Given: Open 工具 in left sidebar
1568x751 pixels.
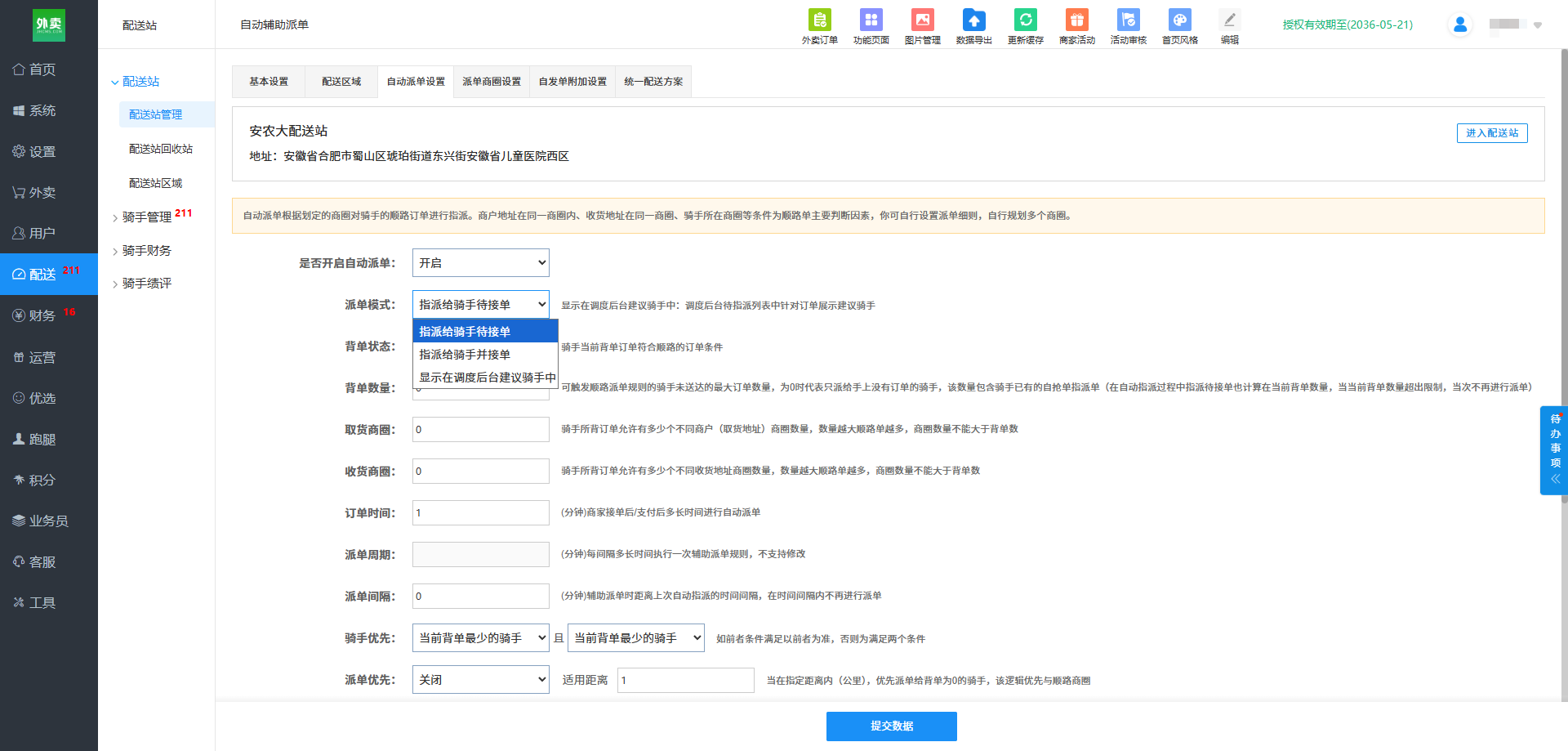Looking at the screenshot, I should (49, 602).
